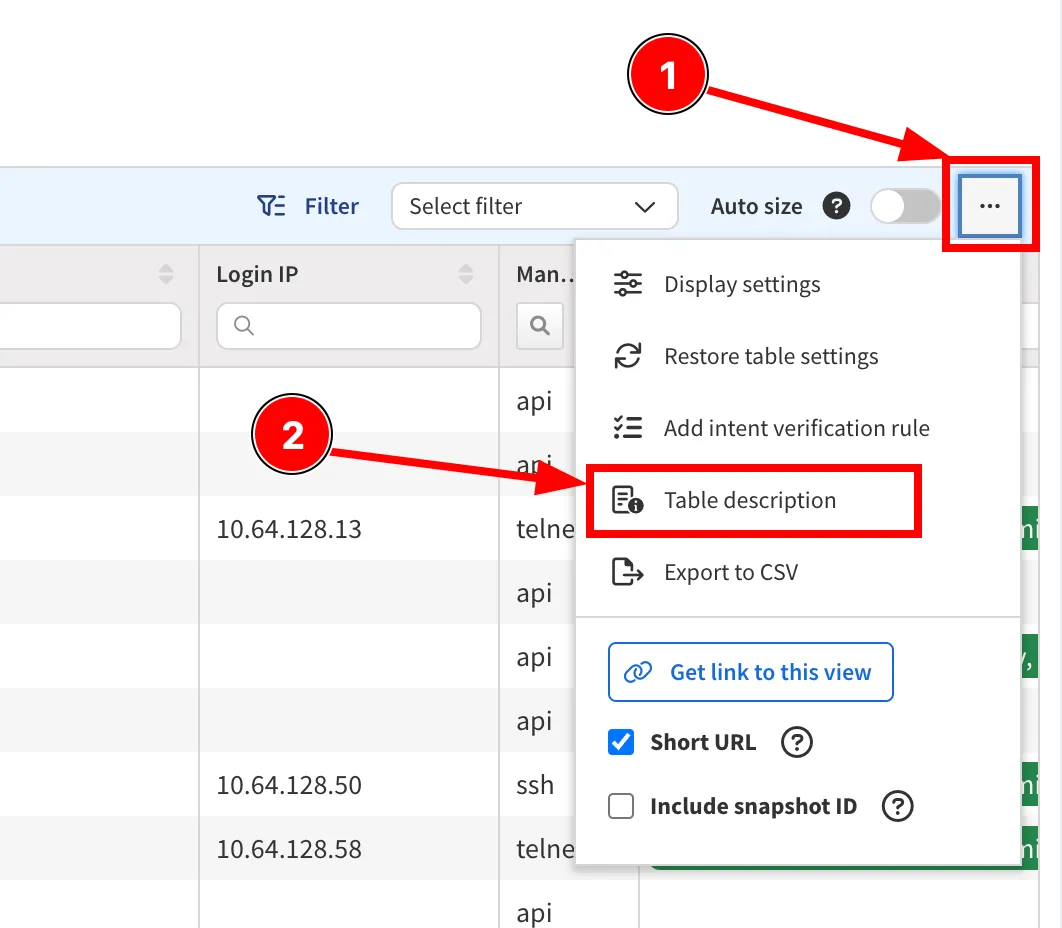Viewport: 1062px width, 928px height.
Task: Click help icon beside Include snapshot ID
Action: click(x=898, y=806)
